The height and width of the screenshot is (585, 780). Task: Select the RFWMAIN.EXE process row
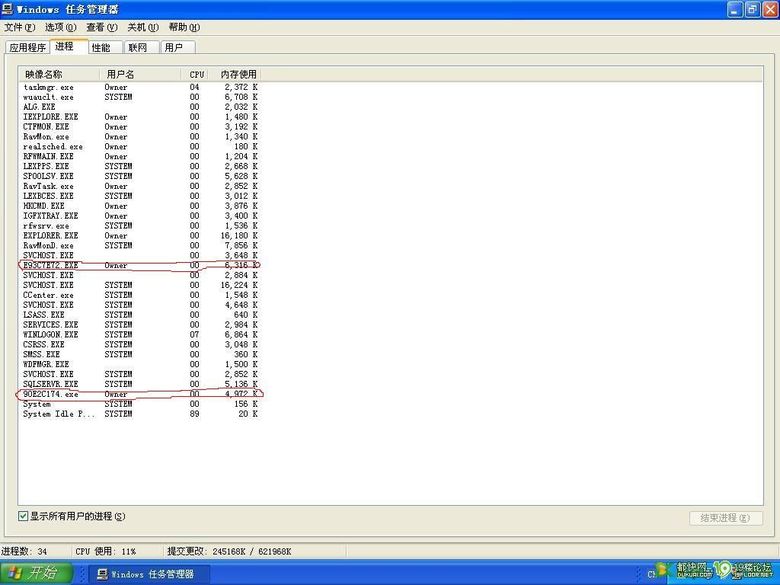pos(140,156)
